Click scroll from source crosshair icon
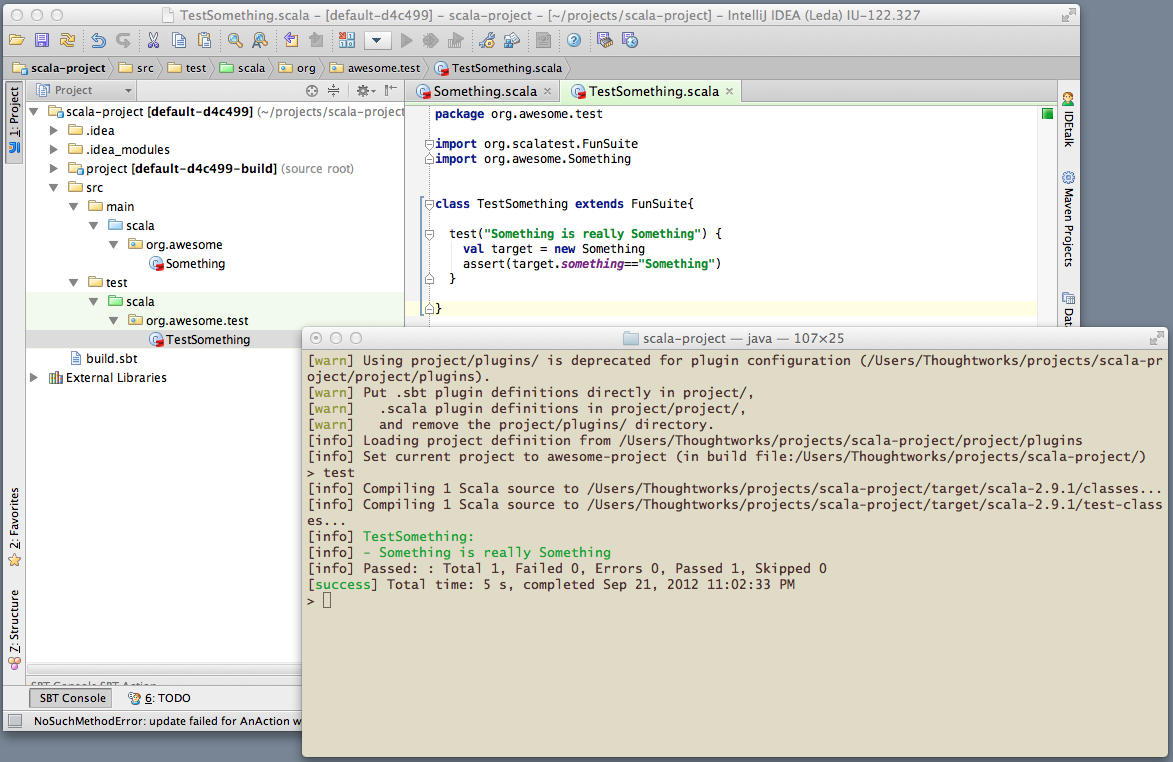The width and height of the screenshot is (1173, 762). 312,90
